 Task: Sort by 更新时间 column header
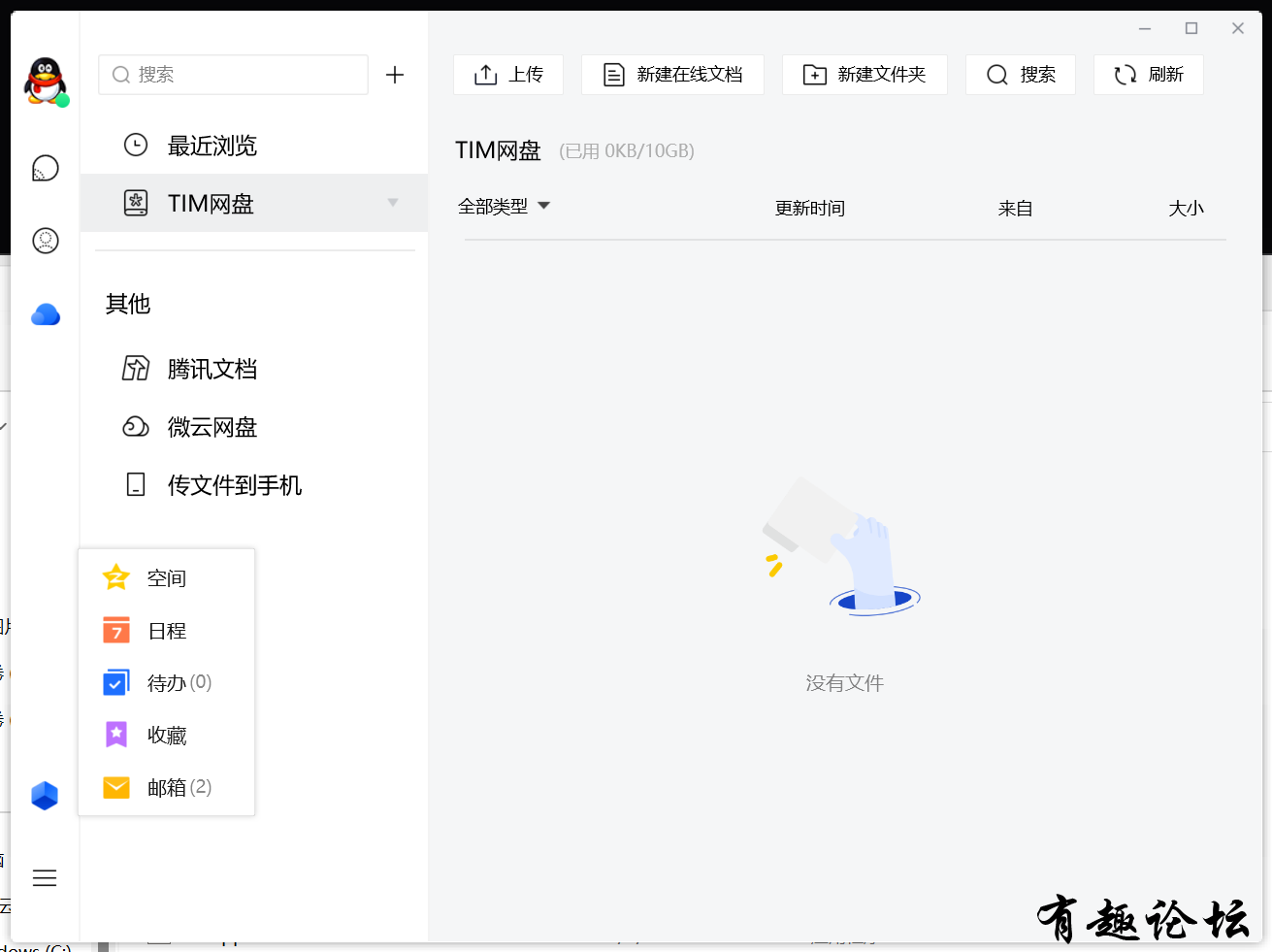click(x=810, y=208)
